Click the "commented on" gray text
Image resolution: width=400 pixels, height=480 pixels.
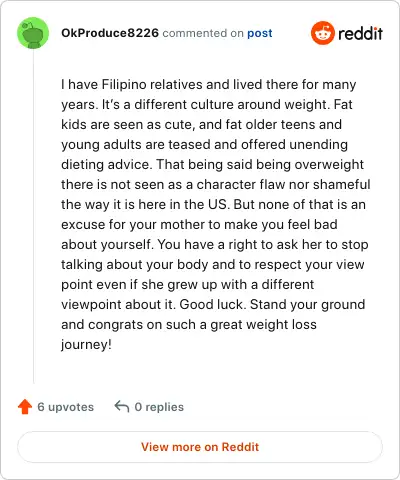[203, 33]
